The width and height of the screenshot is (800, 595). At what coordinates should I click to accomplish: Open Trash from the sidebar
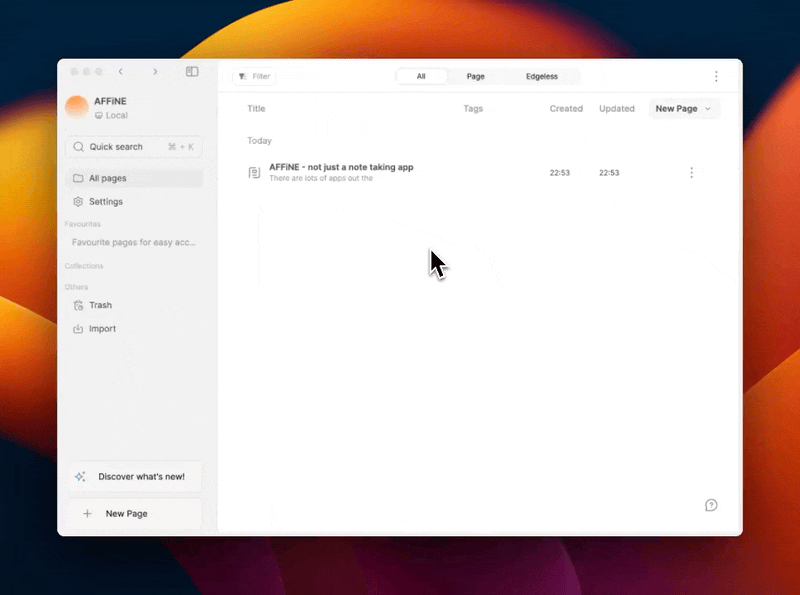pos(134,305)
